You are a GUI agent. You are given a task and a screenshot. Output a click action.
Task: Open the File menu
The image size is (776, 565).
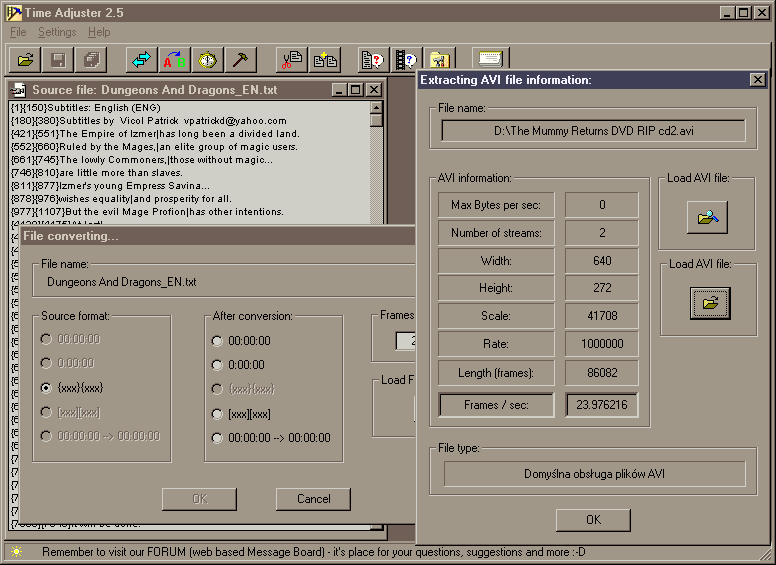coord(18,32)
